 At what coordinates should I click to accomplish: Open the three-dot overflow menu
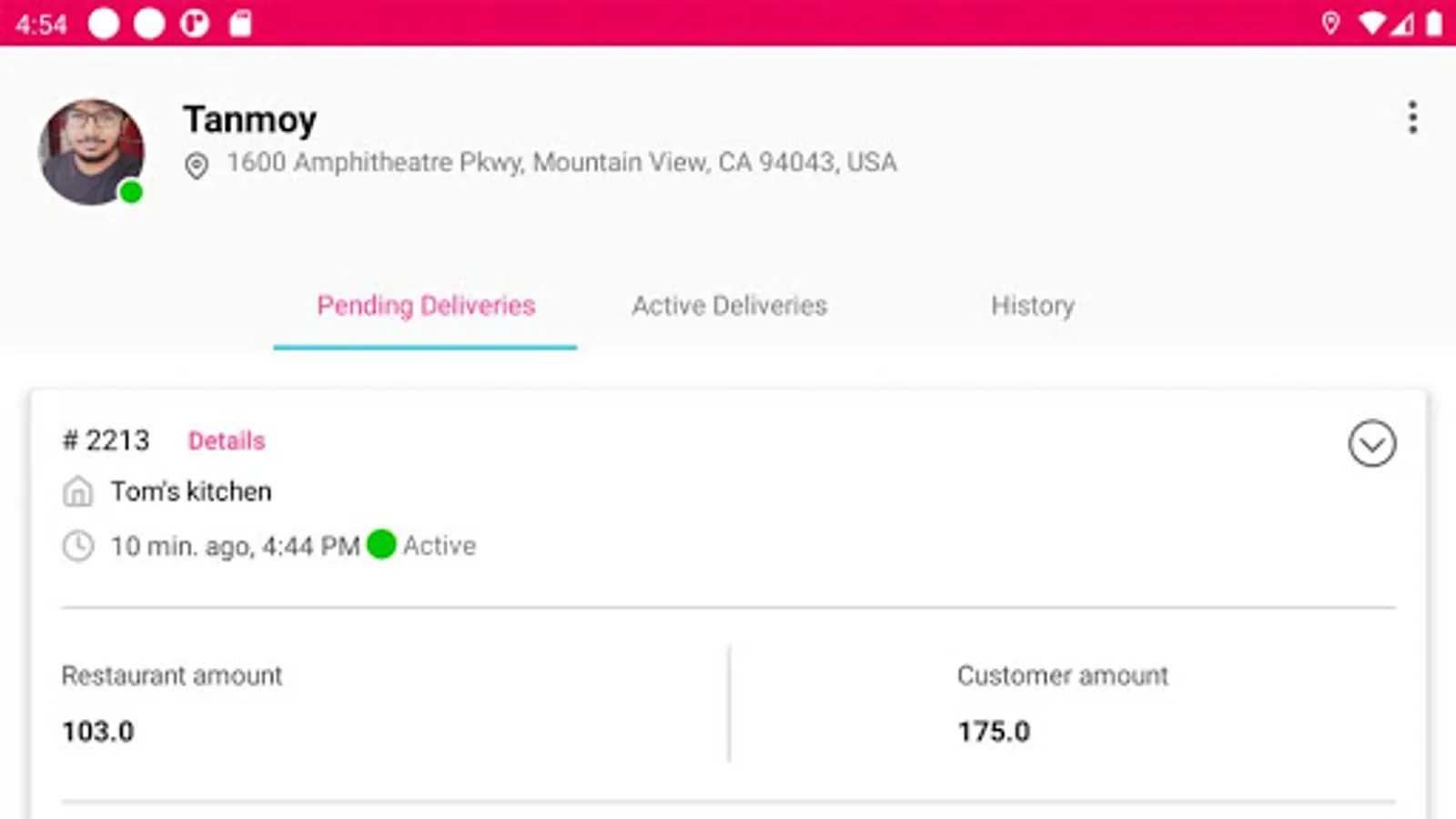1412,117
